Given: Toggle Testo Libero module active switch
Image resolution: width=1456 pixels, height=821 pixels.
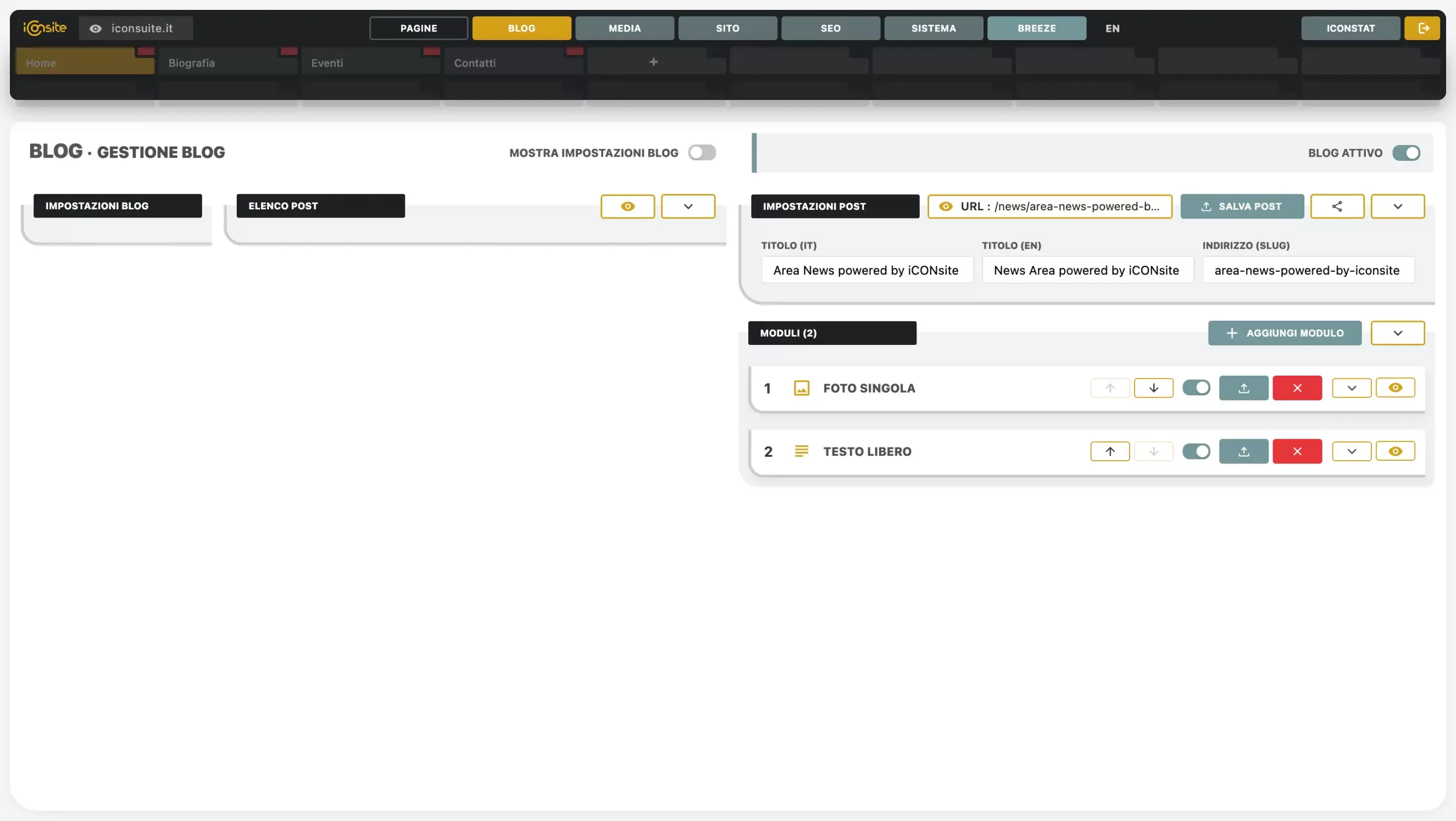Looking at the screenshot, I should coord(1196,451).
